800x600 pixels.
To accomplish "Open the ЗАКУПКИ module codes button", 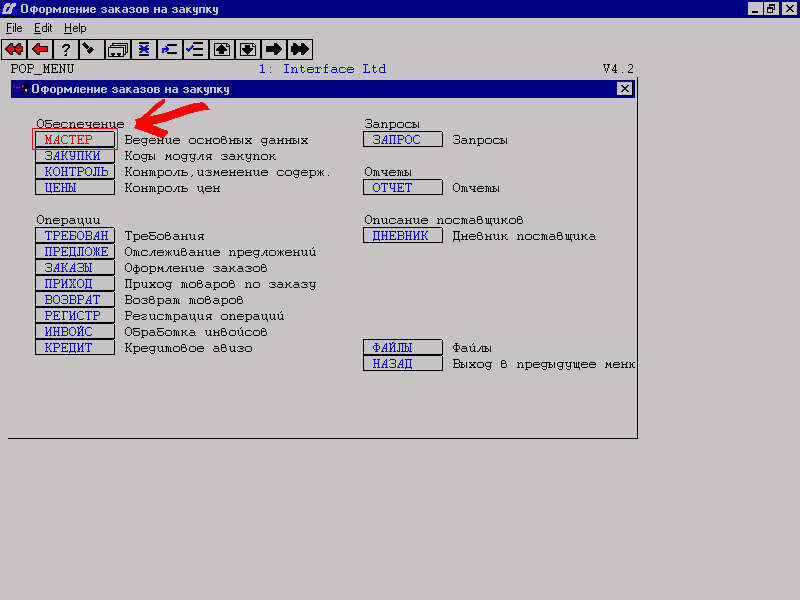I will click(75, 156).
